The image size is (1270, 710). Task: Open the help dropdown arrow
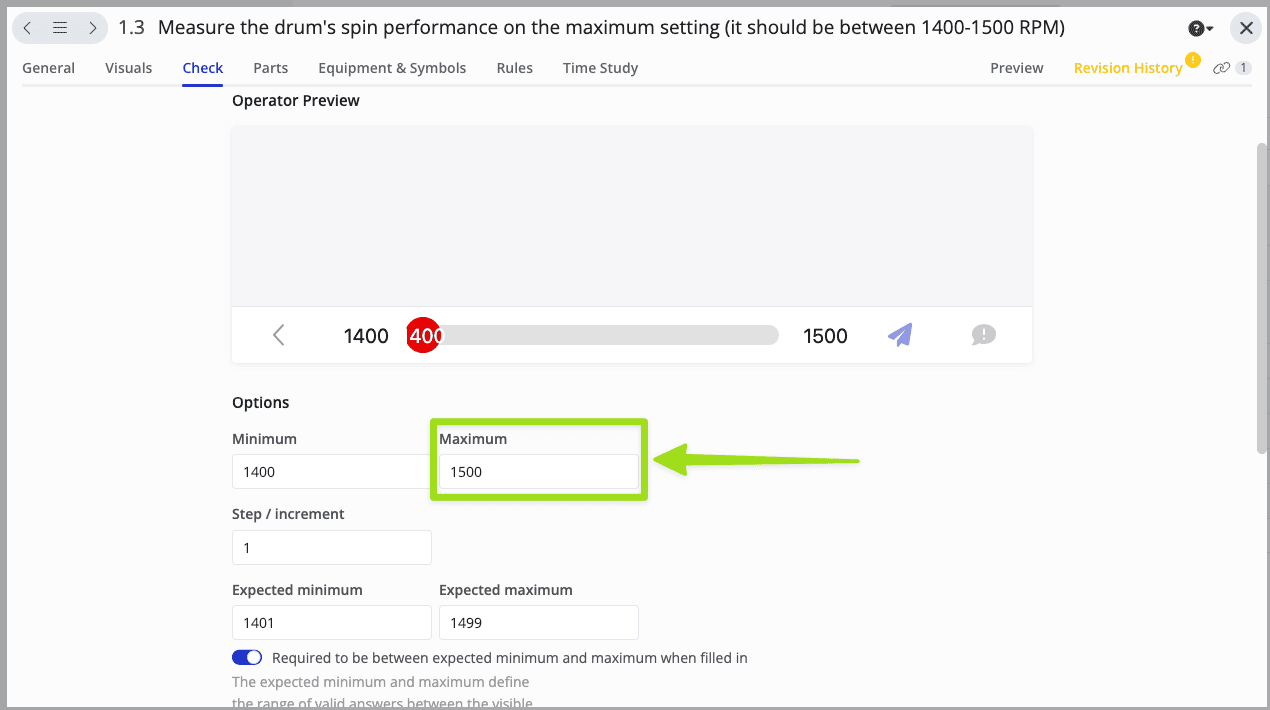tap(1209, 29)
